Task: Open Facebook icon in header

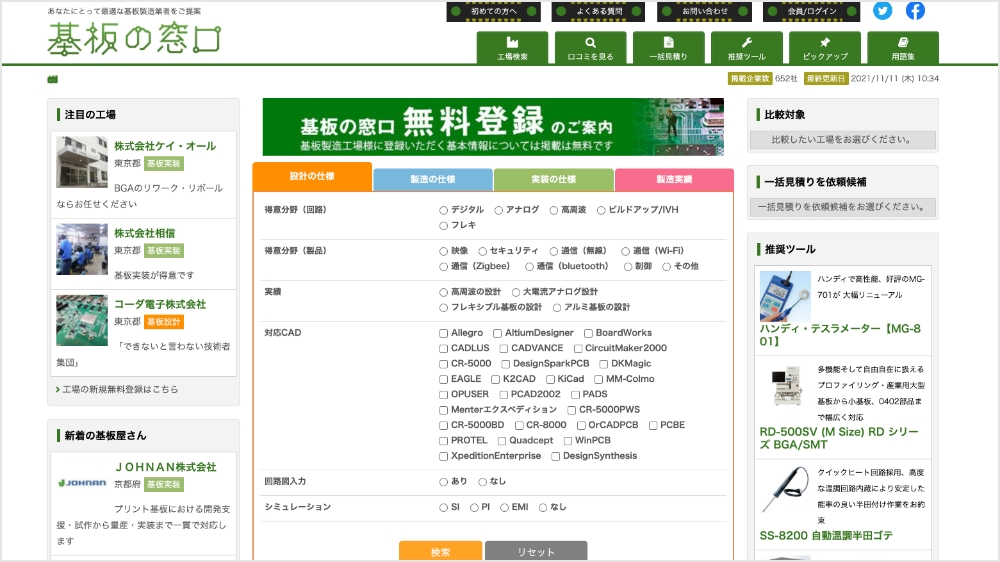Action: coord(915,11)
